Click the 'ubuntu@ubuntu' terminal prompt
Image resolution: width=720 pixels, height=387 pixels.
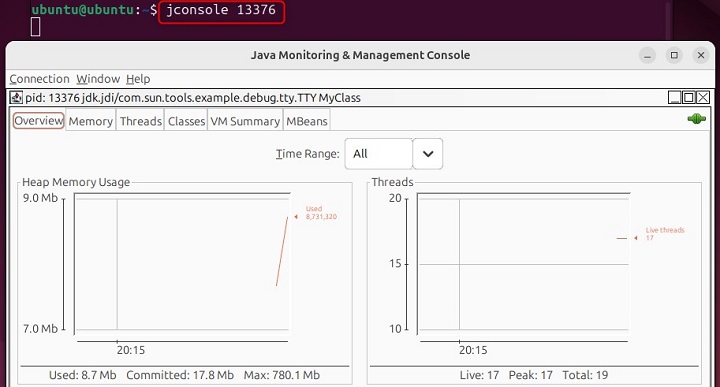point(83,10)
